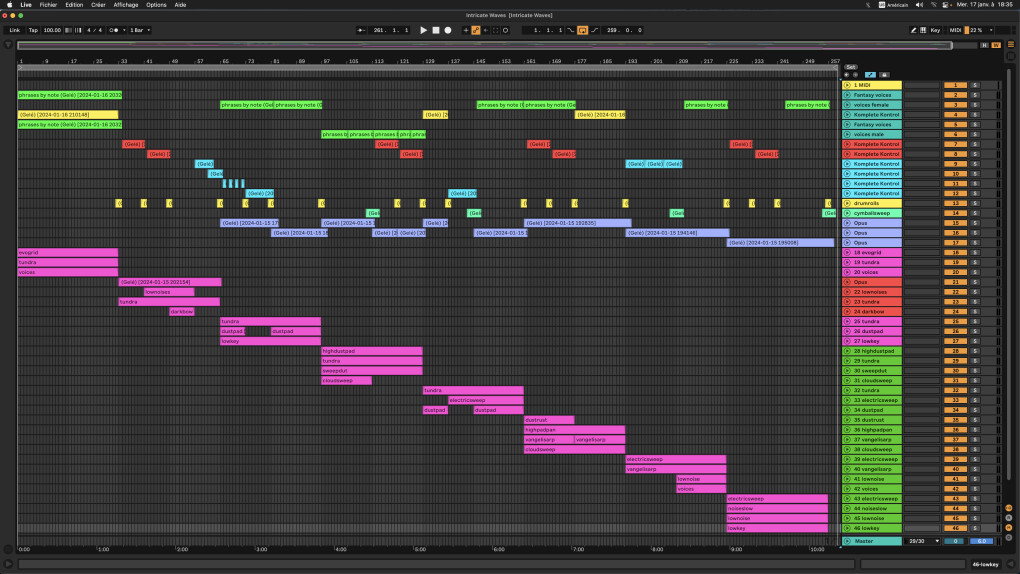Unfold the cymbalsweep track
Screen dimensions: 1020x574
tap(847, 213)
